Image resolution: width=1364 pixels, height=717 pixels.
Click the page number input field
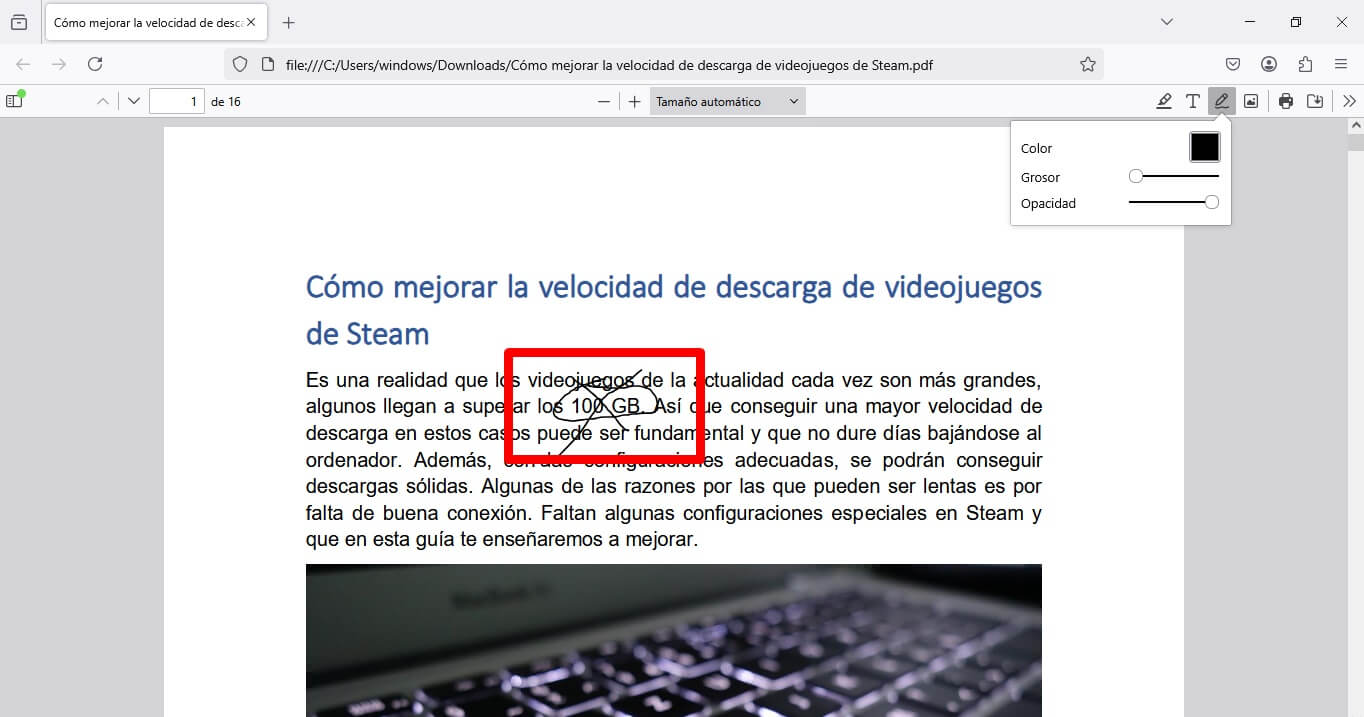[x=177, y=101]
